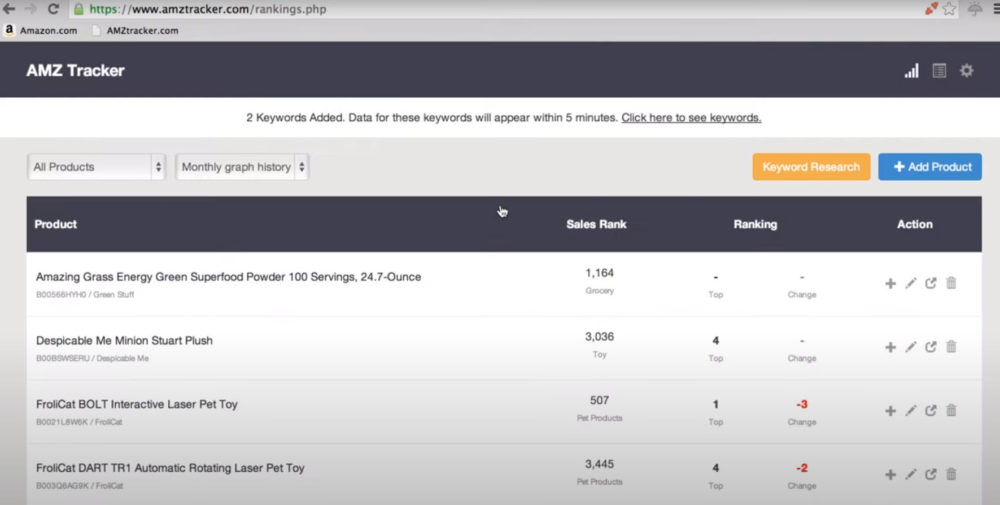Click the Keyword Research button
The width and height of the screenshot is (1000, 505).
click(811, 167)
